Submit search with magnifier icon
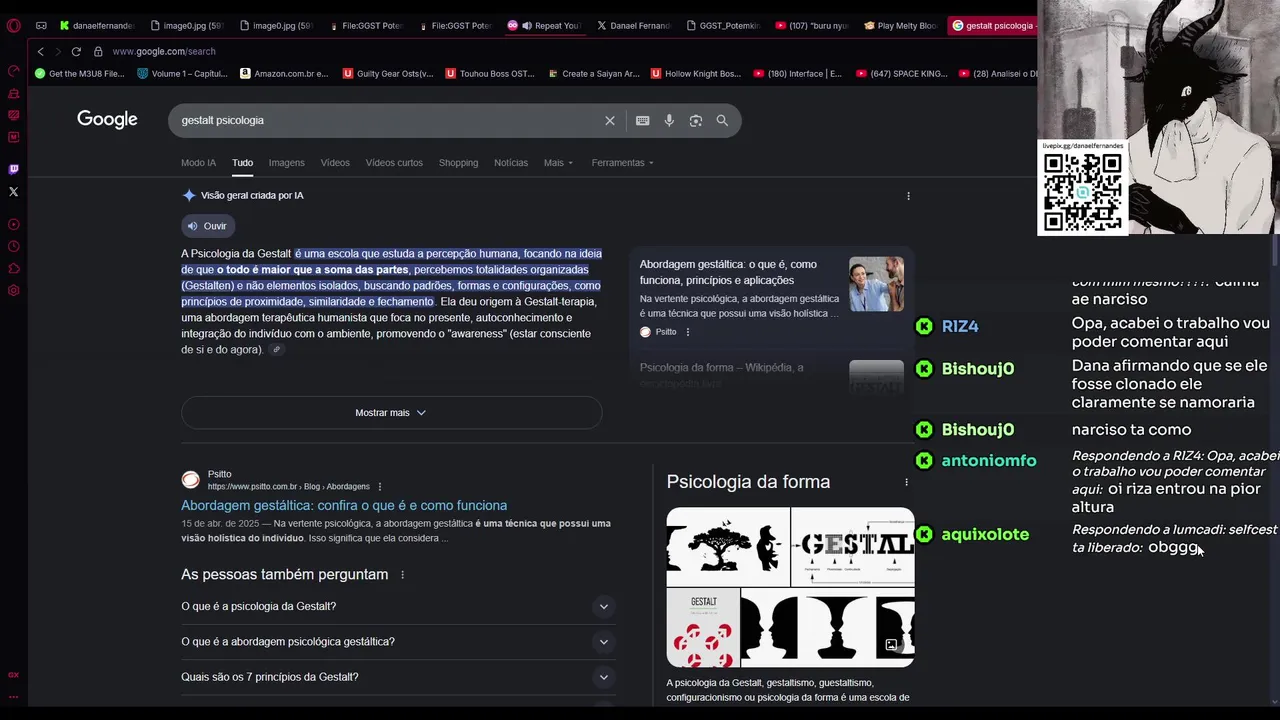This screenshot has height=720, width=1280. 722,121
